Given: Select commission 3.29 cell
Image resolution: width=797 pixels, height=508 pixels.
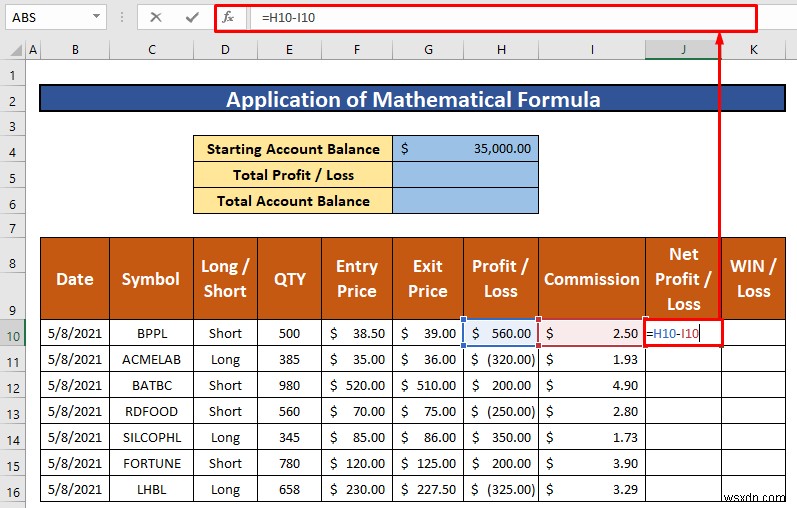Looking at the screenshot, I should point(592,489).
